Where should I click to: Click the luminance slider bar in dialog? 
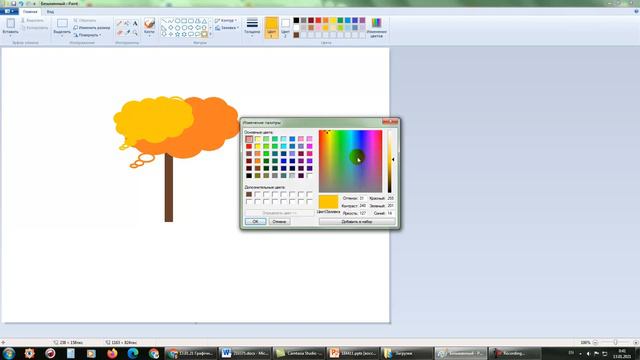[x=390, y=161]
